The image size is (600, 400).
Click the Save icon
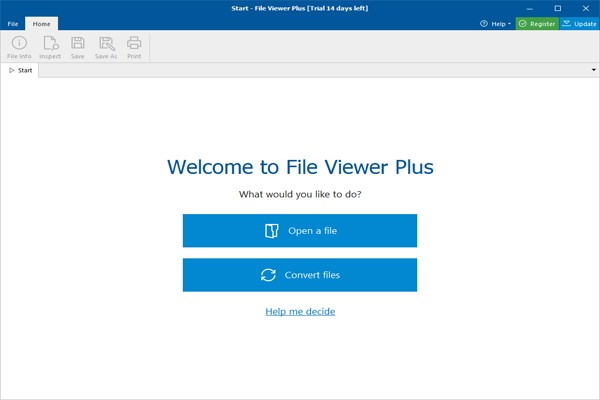(x=78, y=47)
